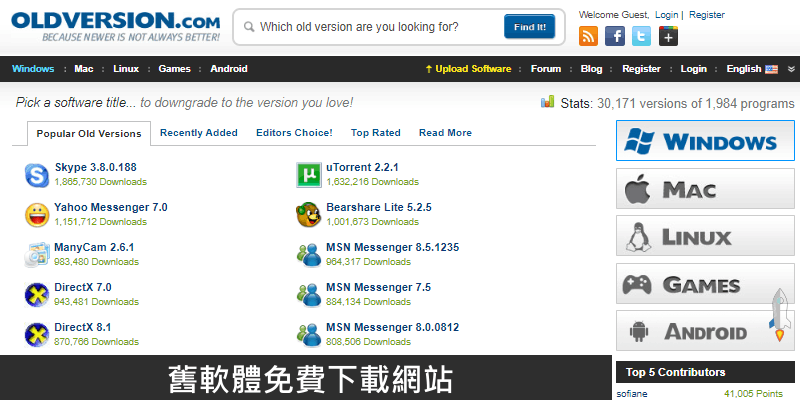Click the Bearshare Lite icon
The width and height of the screenshot is (800, 400).
pos(309,214)
